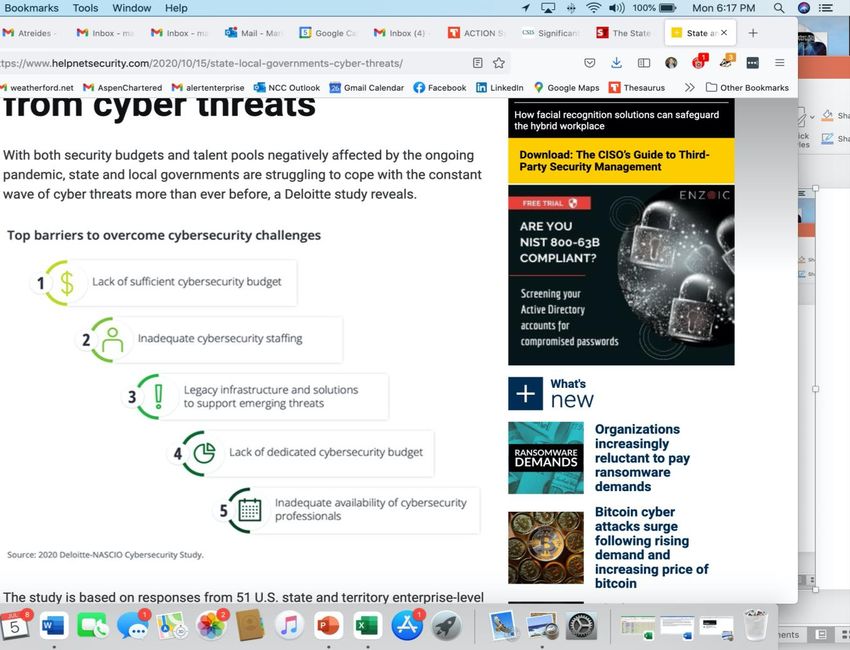The width and height of the screenshot is (850, 650).
Task: Open Calendar from the Dock
Action: tap(16, 625)
